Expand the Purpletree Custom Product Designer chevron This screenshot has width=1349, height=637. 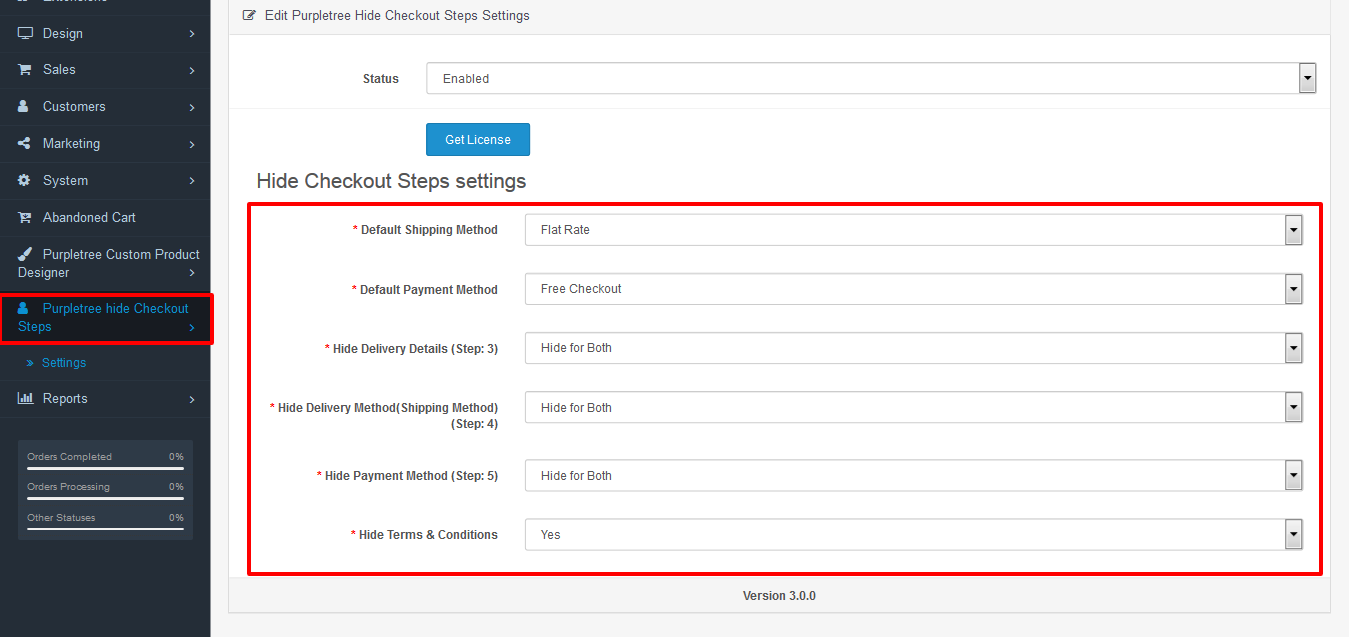click(191, 273)
